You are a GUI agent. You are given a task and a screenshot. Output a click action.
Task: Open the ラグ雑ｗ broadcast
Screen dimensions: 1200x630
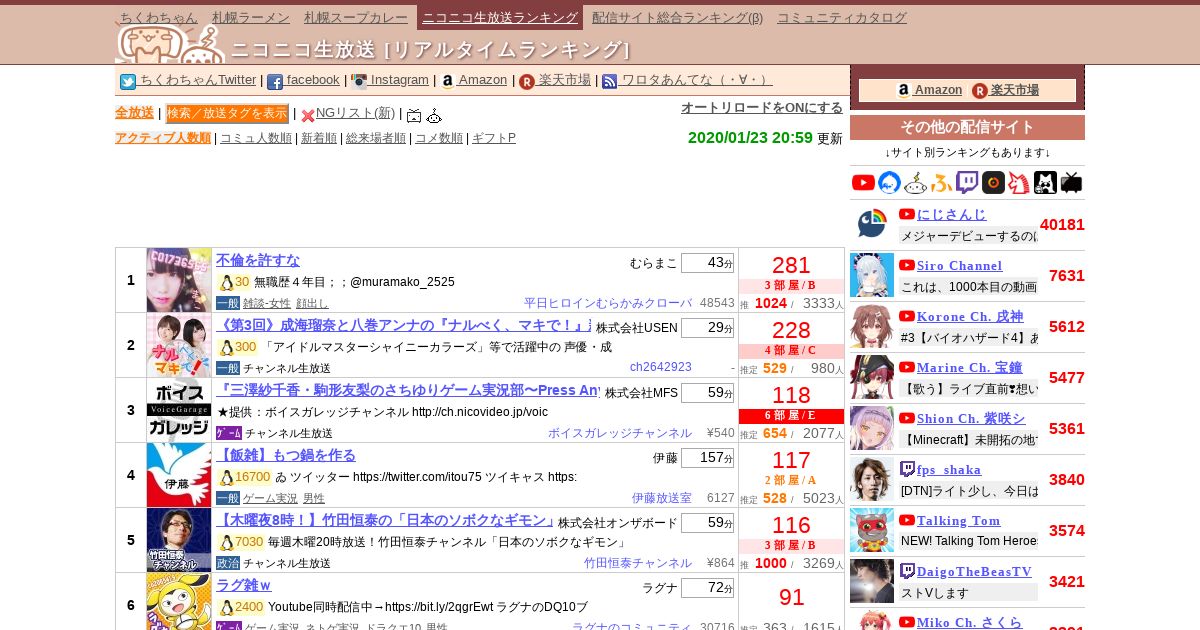[x=244, y=585]
